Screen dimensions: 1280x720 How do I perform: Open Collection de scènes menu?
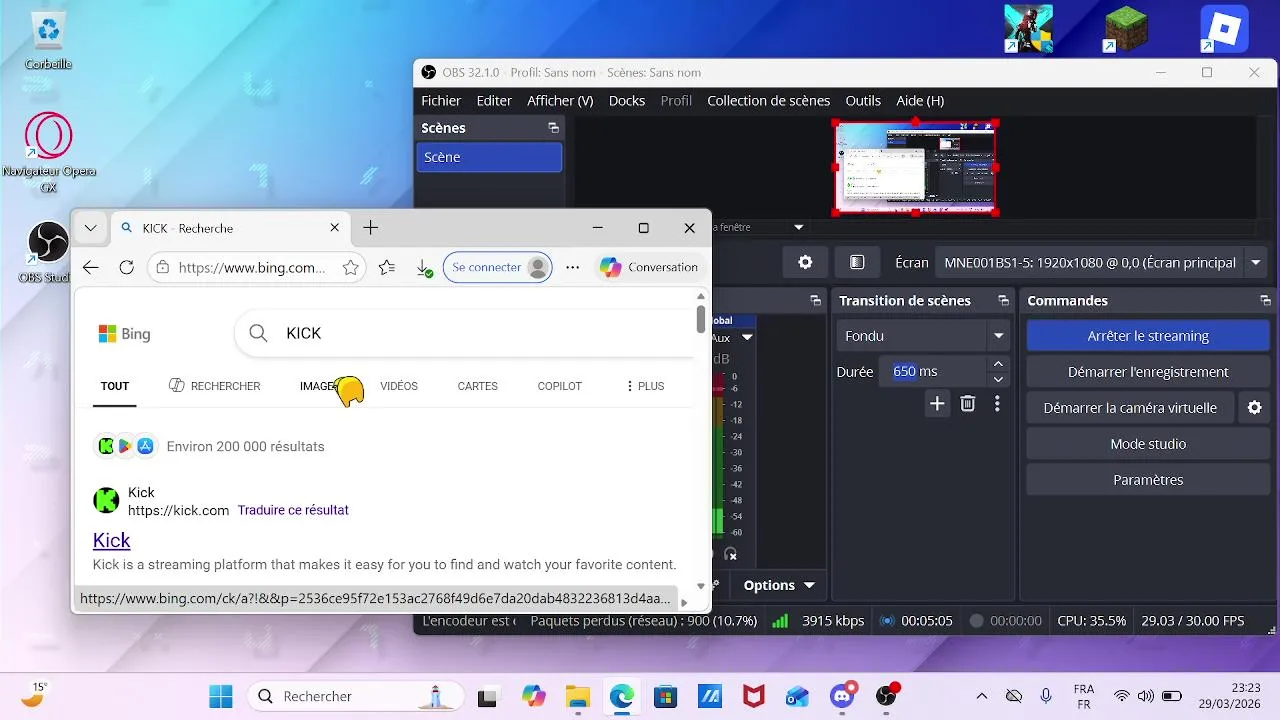(x=768, y=100)
